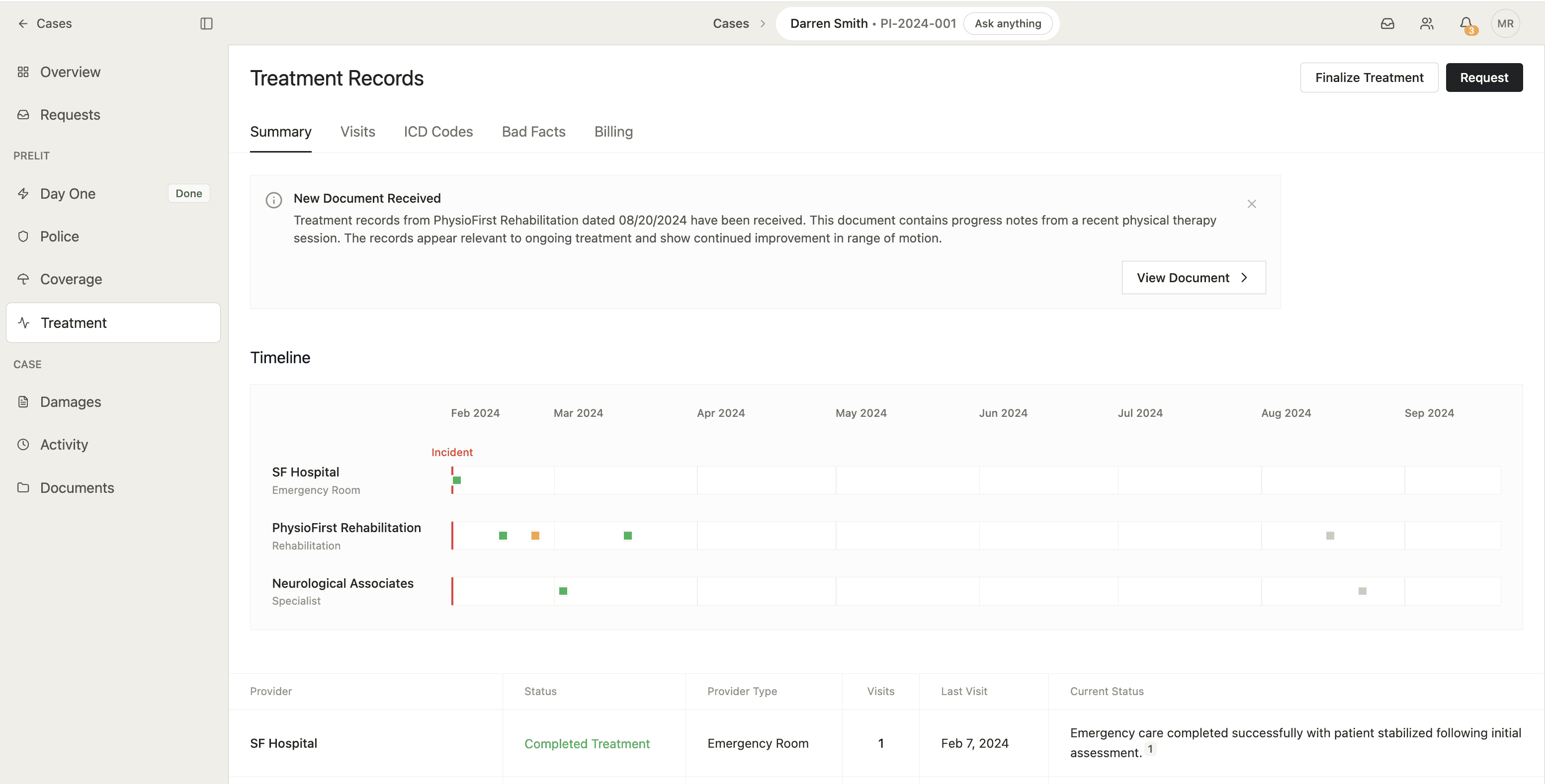Toggle the sidebar collapse icon

206,23
